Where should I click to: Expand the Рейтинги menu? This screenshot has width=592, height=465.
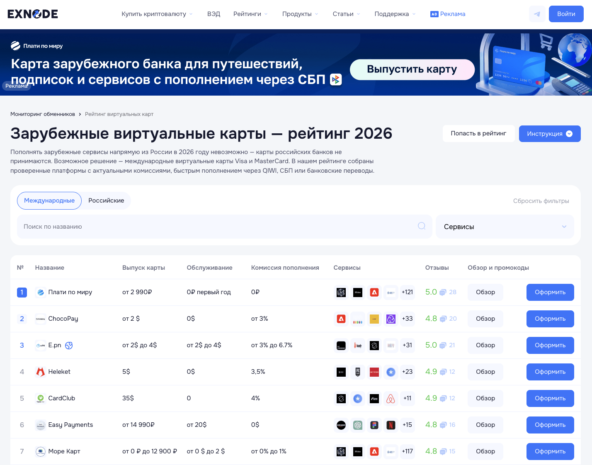coord(250,14)
